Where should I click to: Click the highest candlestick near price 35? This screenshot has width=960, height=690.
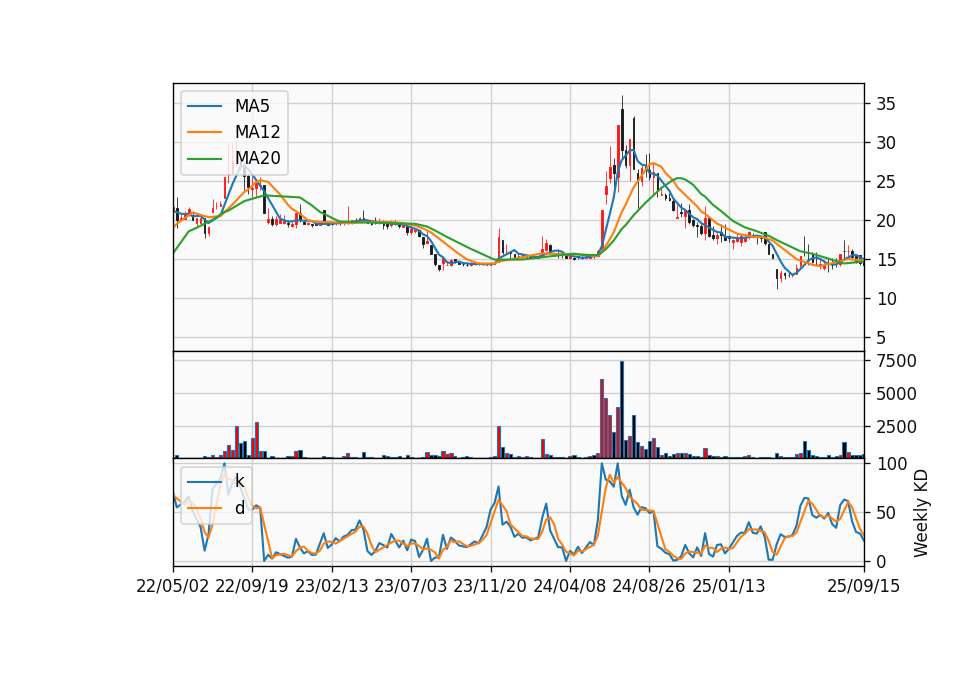coord(622,129)
